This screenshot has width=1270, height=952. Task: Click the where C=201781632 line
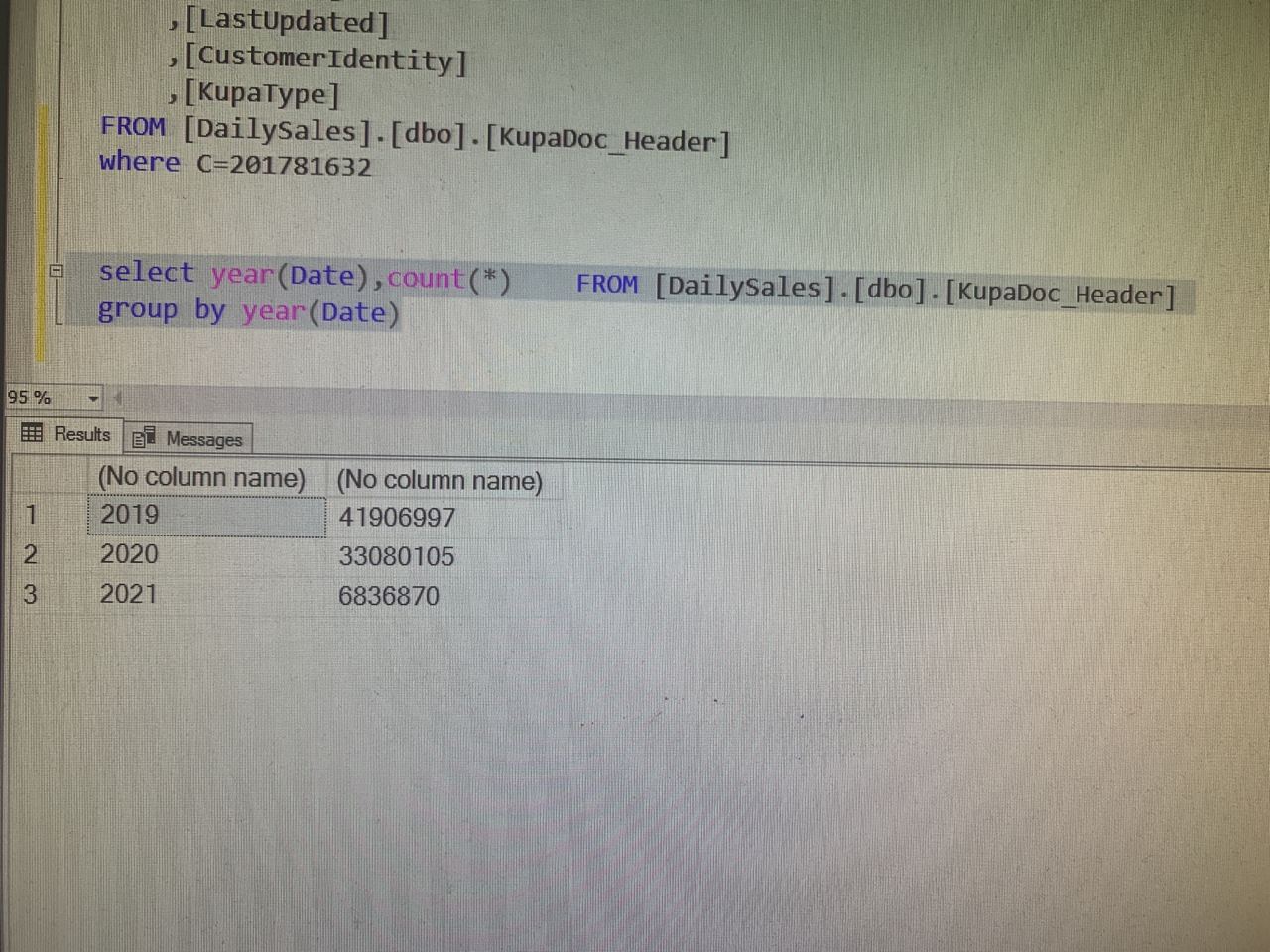pyautogui.click(x=235, y=164)
